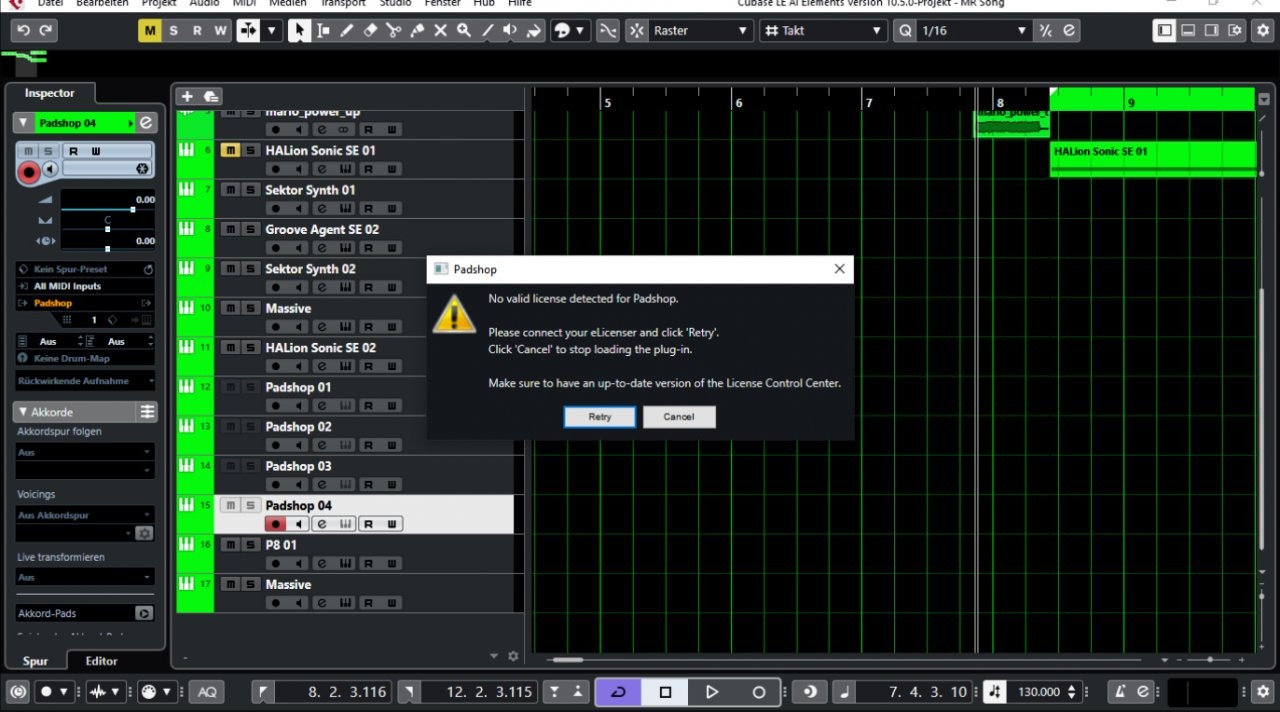Open the Transport menu
Image resolution: width=1280 pixels, height=712 pixels.
tap(342, 4)
